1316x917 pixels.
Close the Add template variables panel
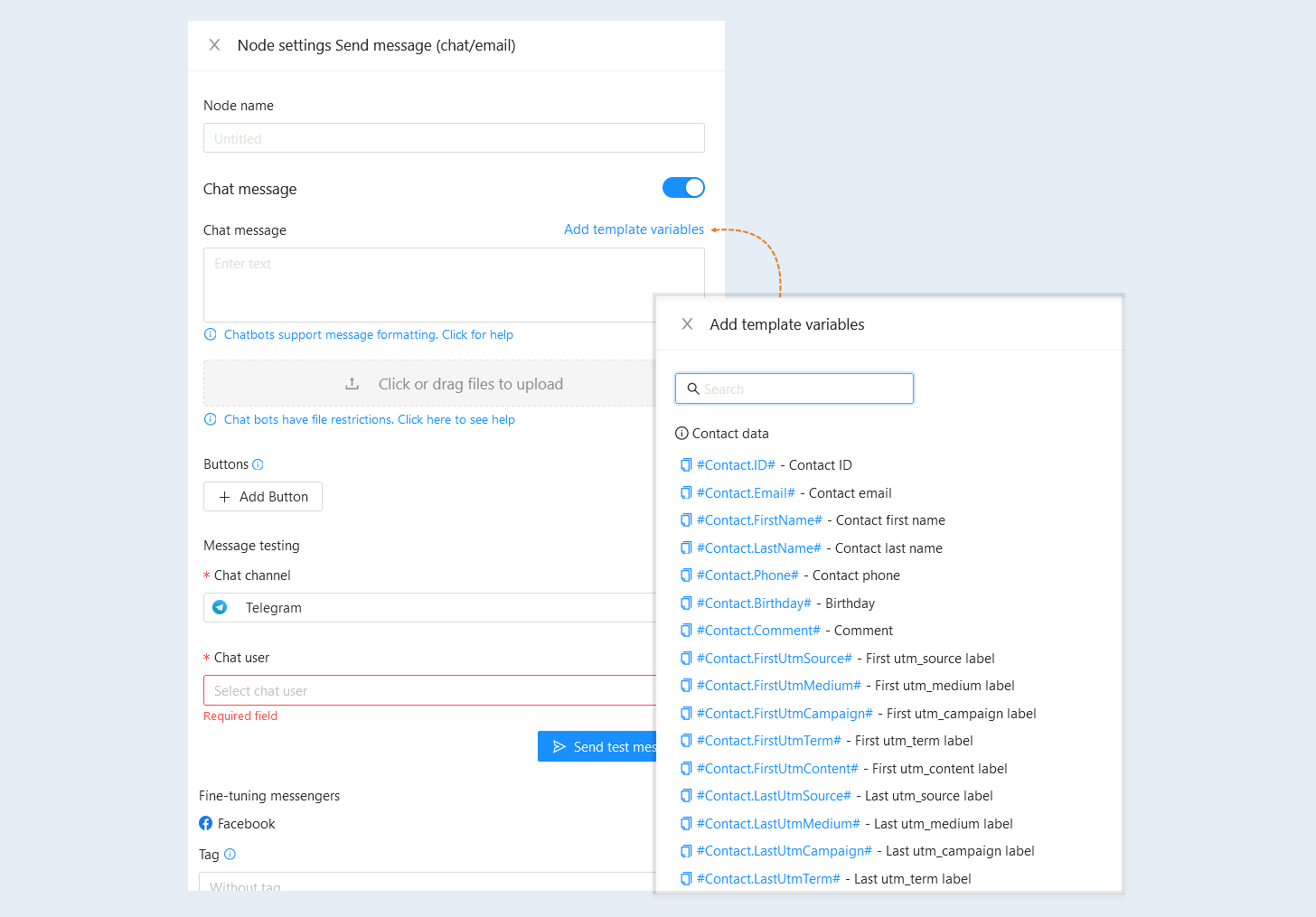[687, 324]
